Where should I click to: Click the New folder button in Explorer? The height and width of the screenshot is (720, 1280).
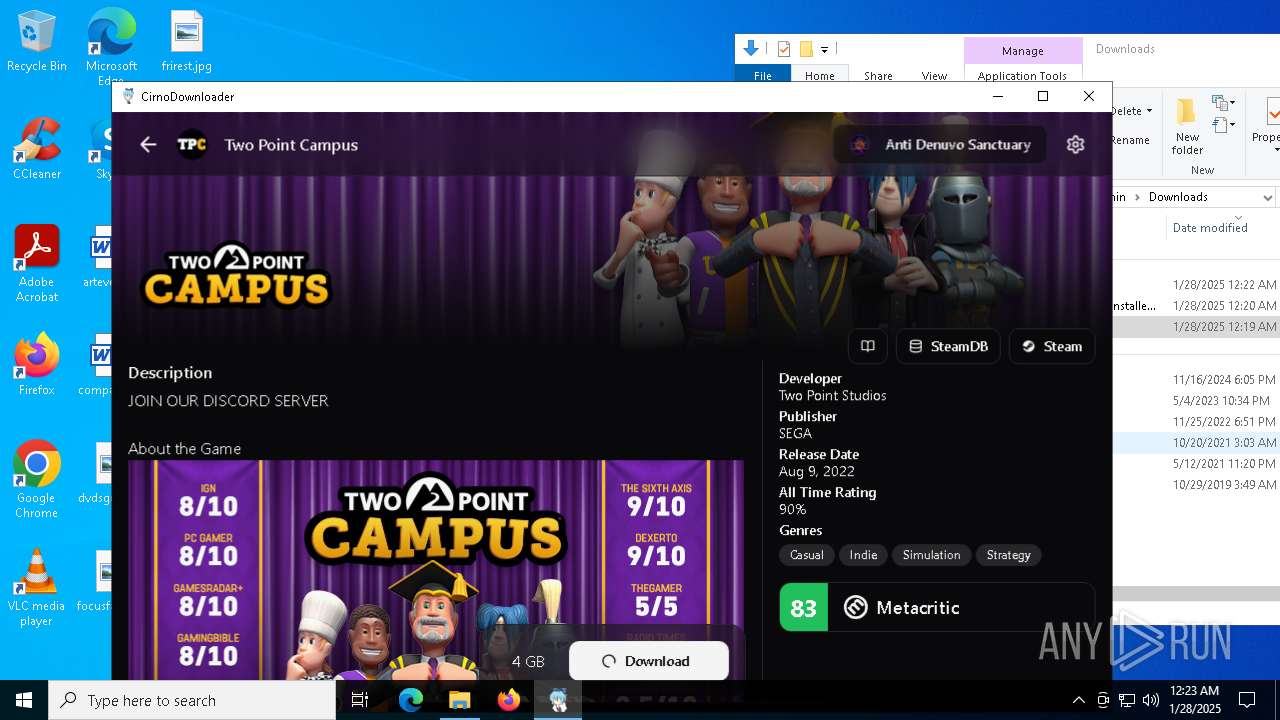[1187, 126]
